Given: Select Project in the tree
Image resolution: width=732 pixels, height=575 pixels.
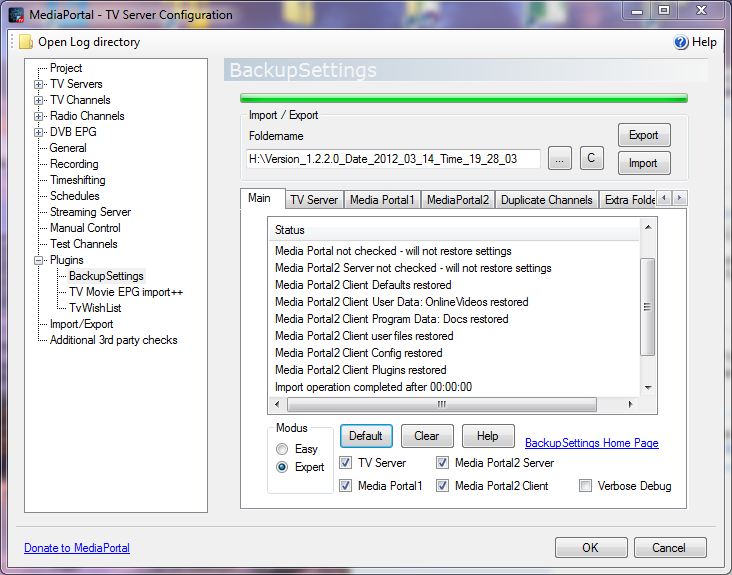Looking at the screenshot, I should (x=66, y=68).
